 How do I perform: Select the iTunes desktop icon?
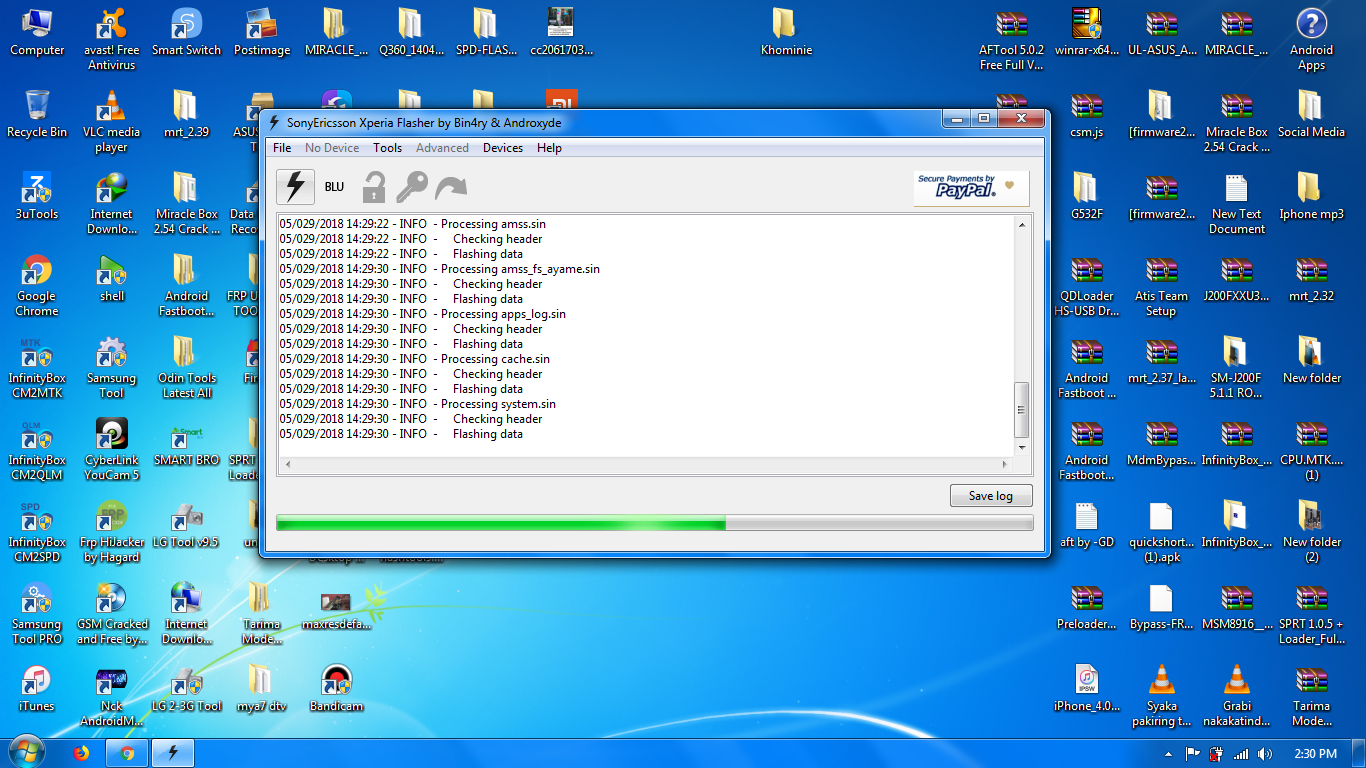pos(37,688)
